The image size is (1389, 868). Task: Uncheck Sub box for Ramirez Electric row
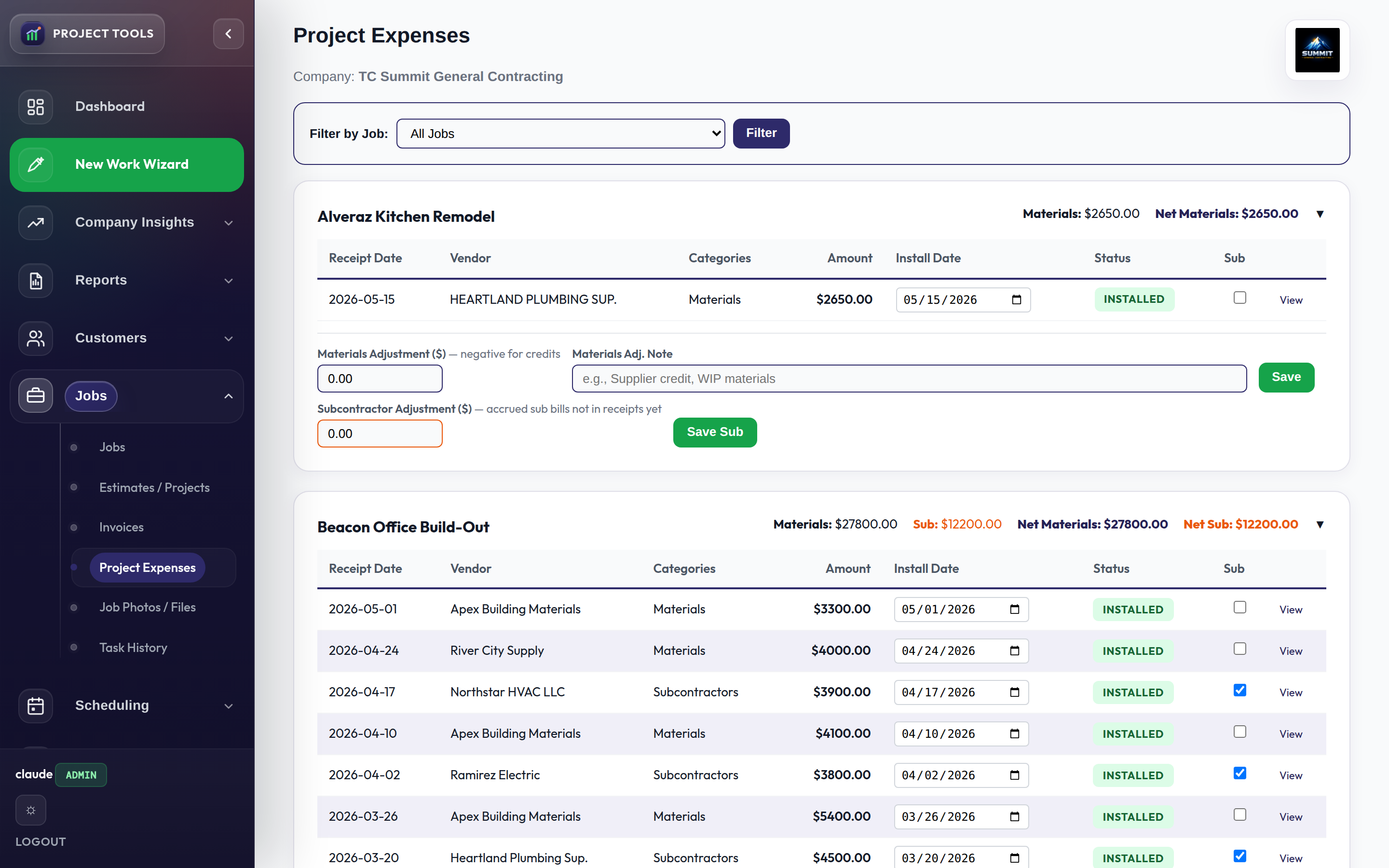tap(1240, 773)
